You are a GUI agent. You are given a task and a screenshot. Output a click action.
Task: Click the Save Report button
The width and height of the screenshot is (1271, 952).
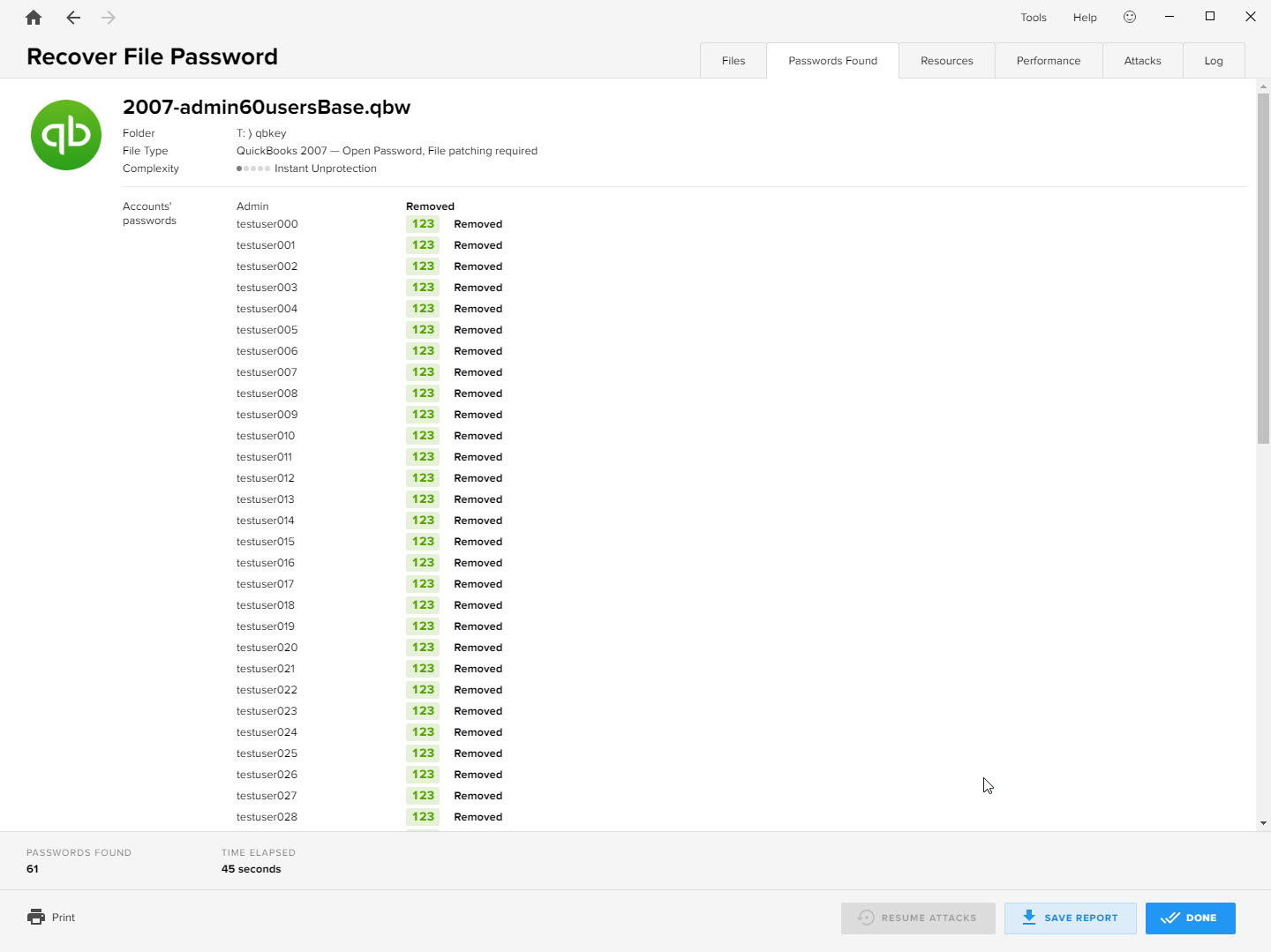[x=1070, y=918]
